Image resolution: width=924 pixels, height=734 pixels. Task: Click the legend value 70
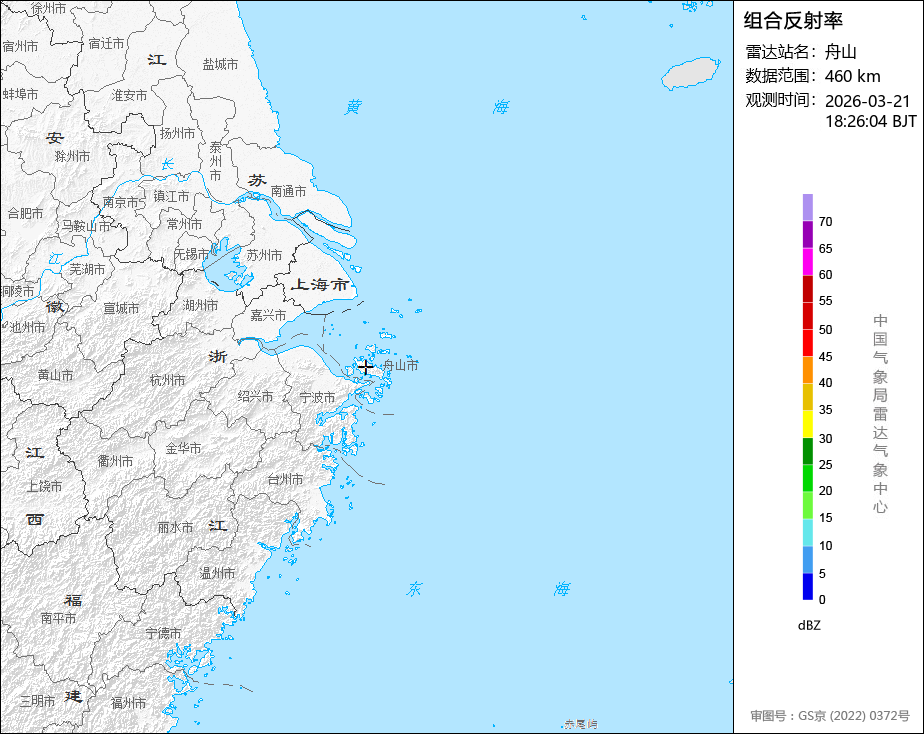(826, 222)
